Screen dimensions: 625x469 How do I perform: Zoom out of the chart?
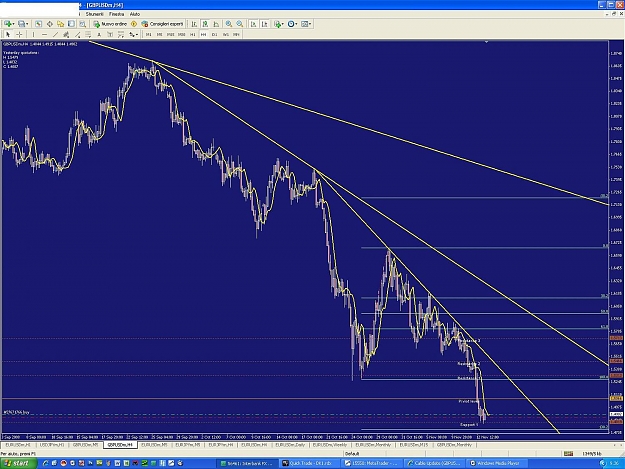point(240,24)
